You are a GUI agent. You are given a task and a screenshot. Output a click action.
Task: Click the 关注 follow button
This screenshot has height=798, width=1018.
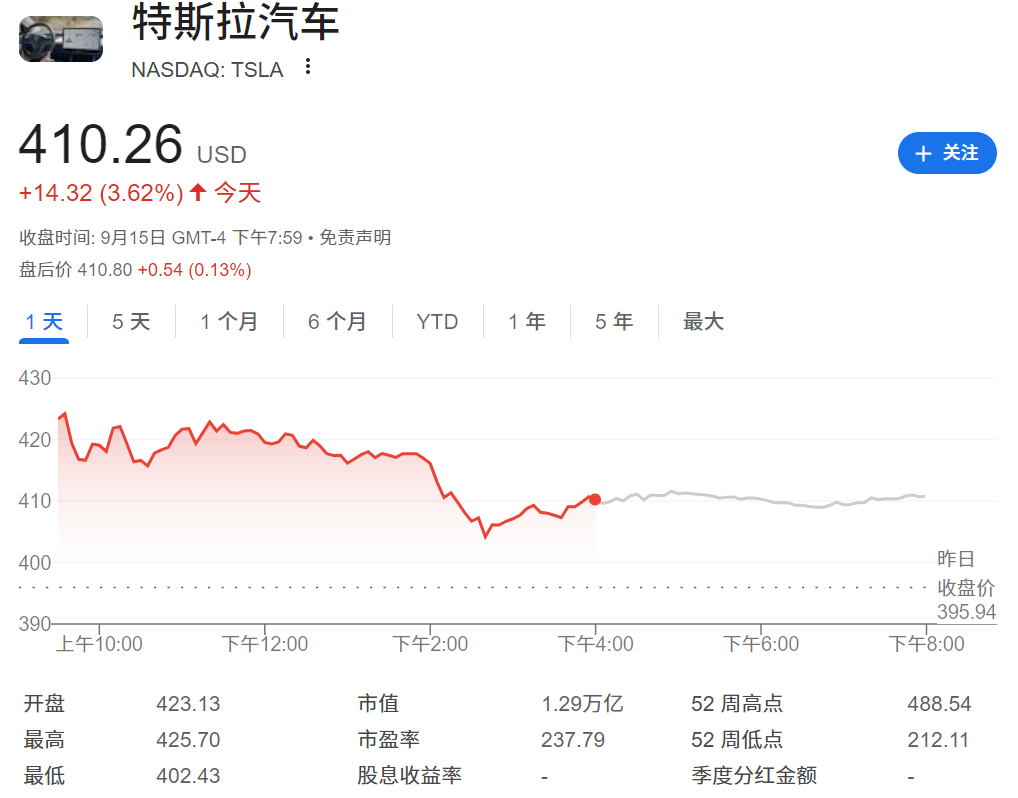coord(947,153)
